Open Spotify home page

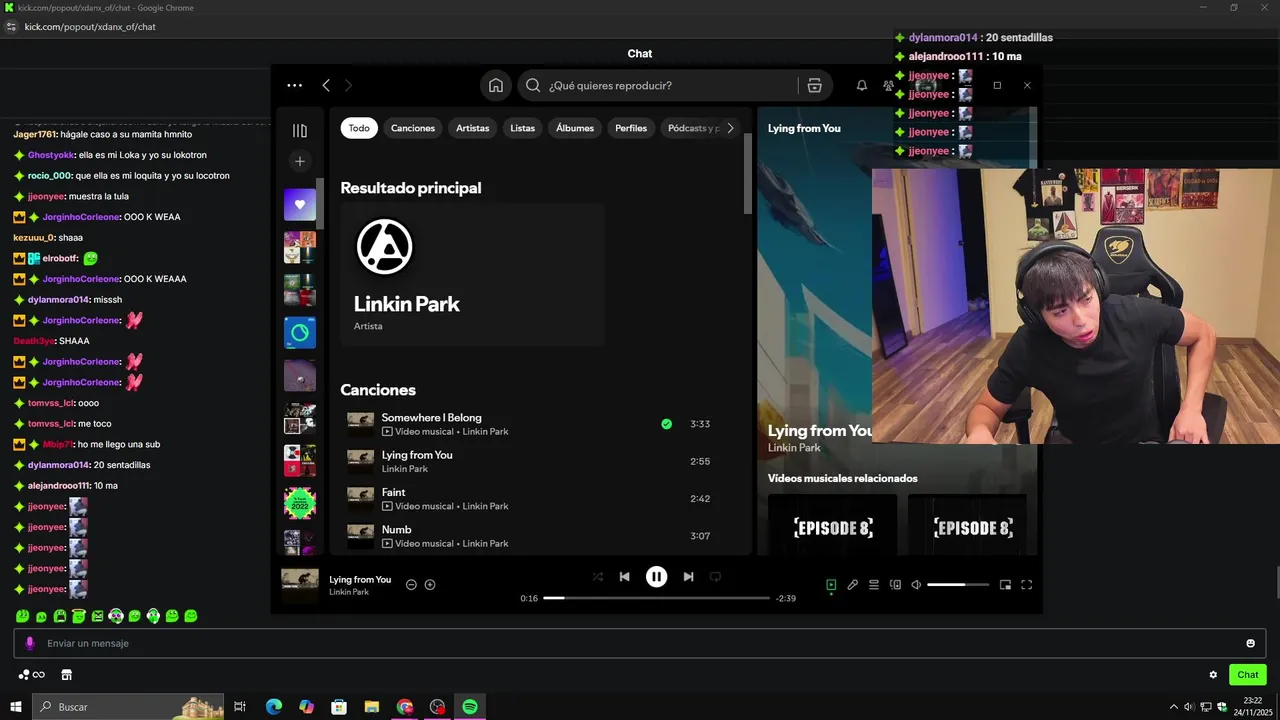coord(496,85)
